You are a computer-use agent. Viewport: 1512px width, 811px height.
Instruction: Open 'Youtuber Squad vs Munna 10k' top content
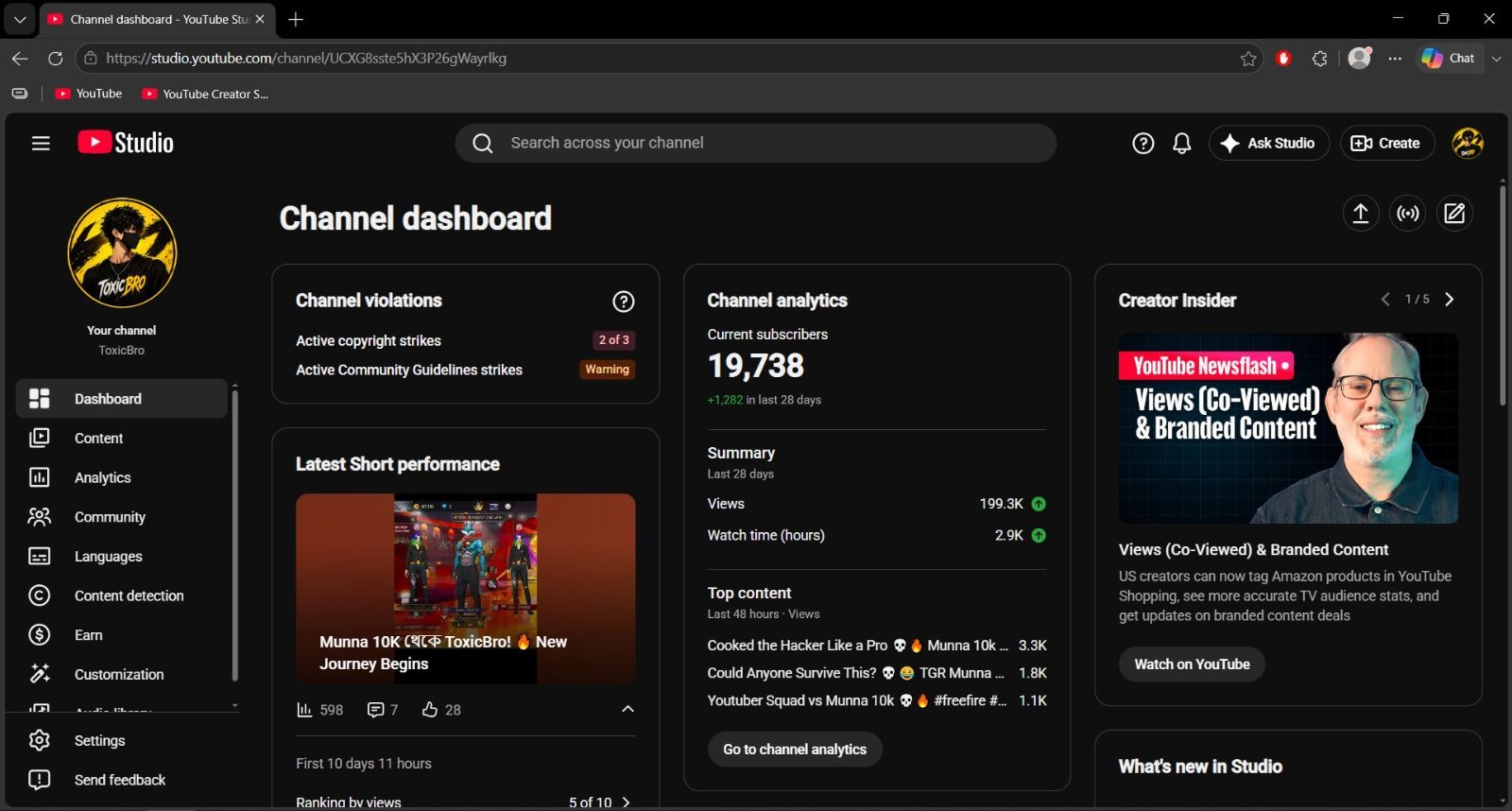point(877,700)
